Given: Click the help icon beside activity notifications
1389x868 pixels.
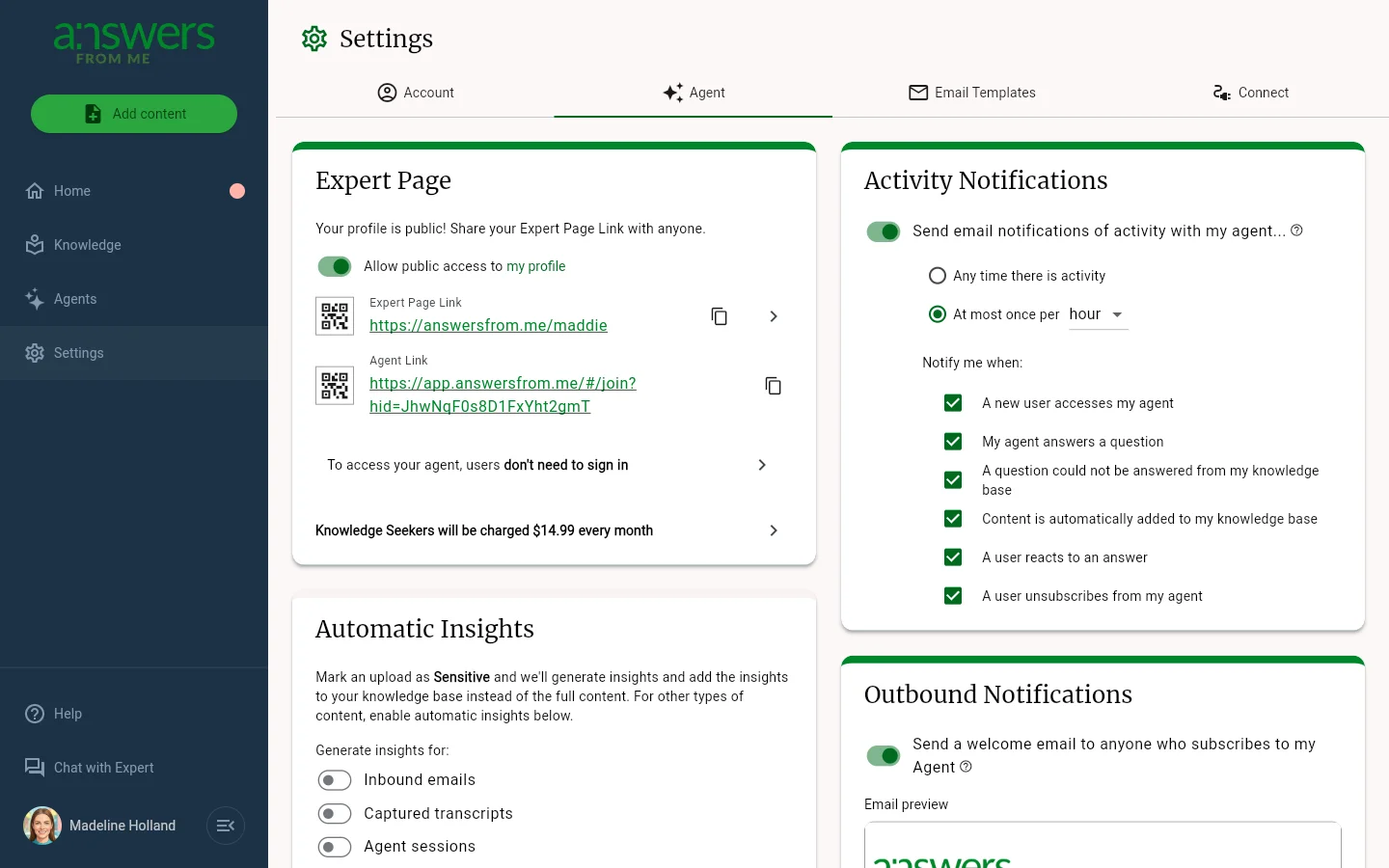Looking at the screenshot, I should click(1296, 231).
